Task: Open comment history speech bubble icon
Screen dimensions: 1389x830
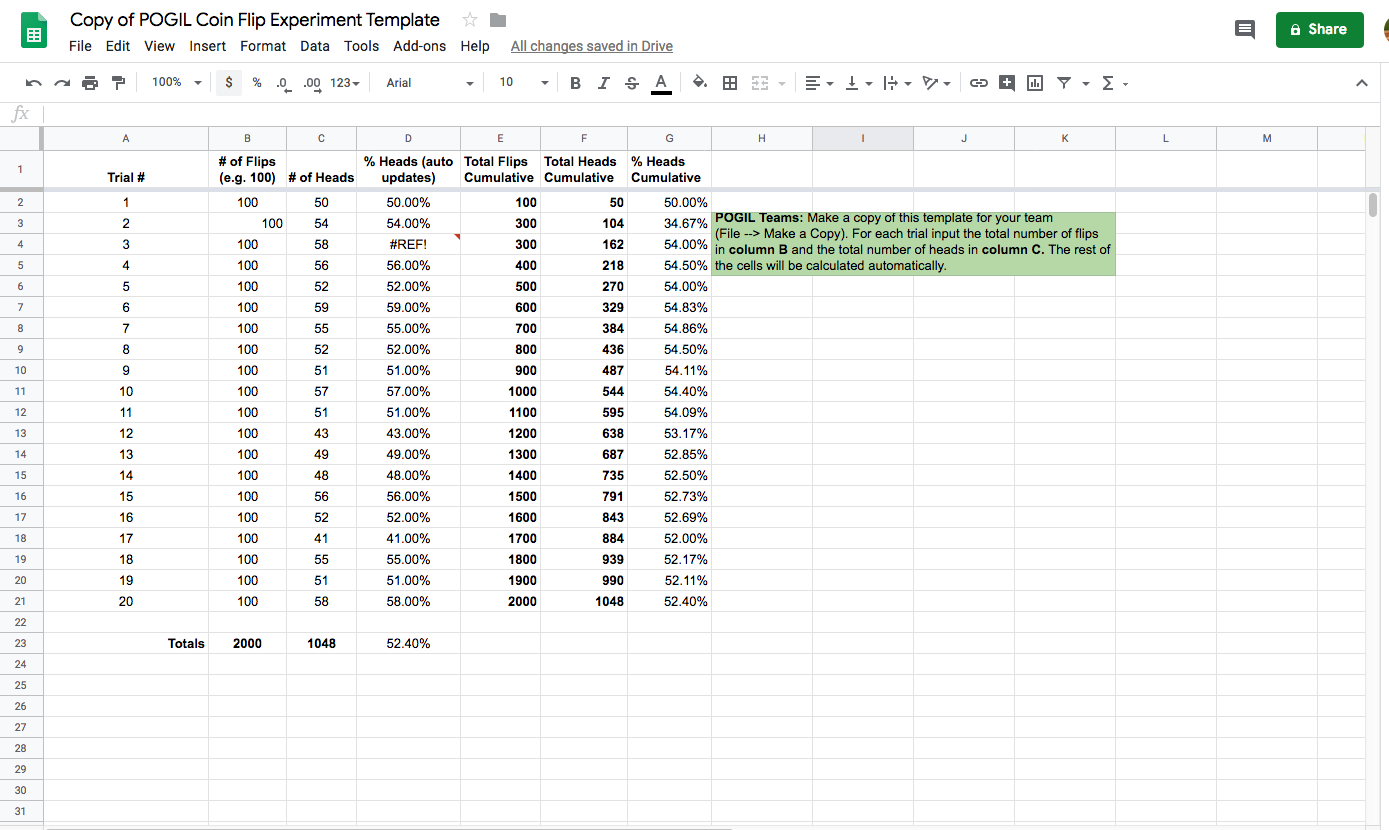Action: (1245, 29)
